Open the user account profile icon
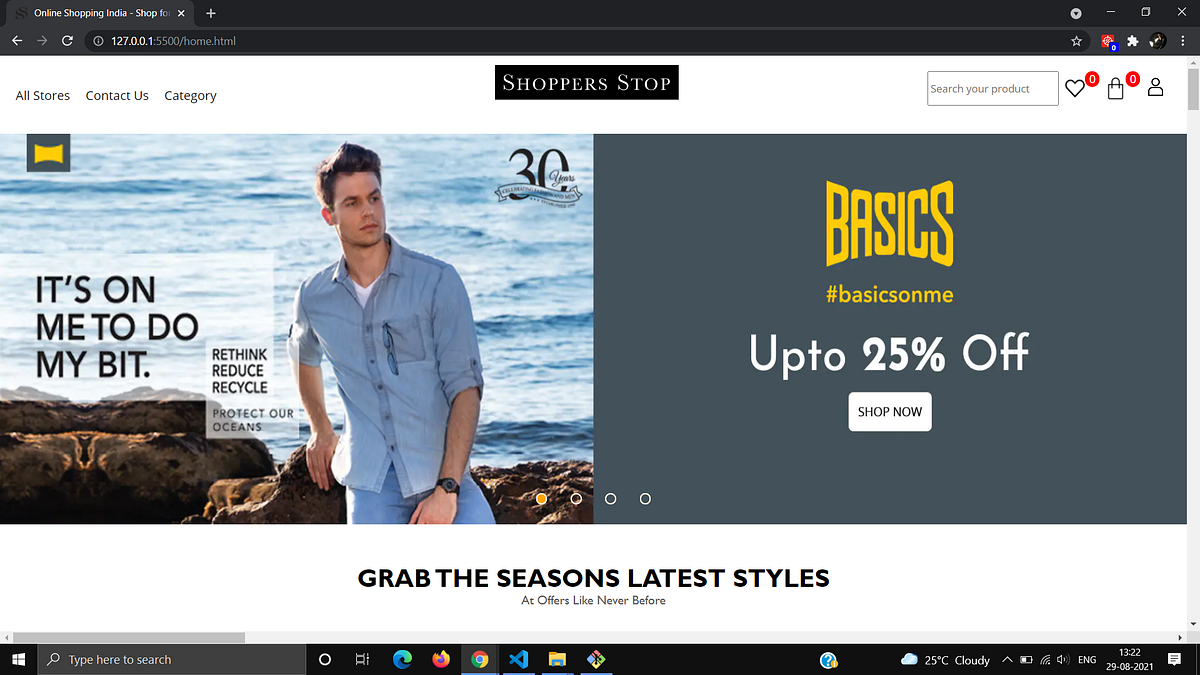 [1155, 87]
